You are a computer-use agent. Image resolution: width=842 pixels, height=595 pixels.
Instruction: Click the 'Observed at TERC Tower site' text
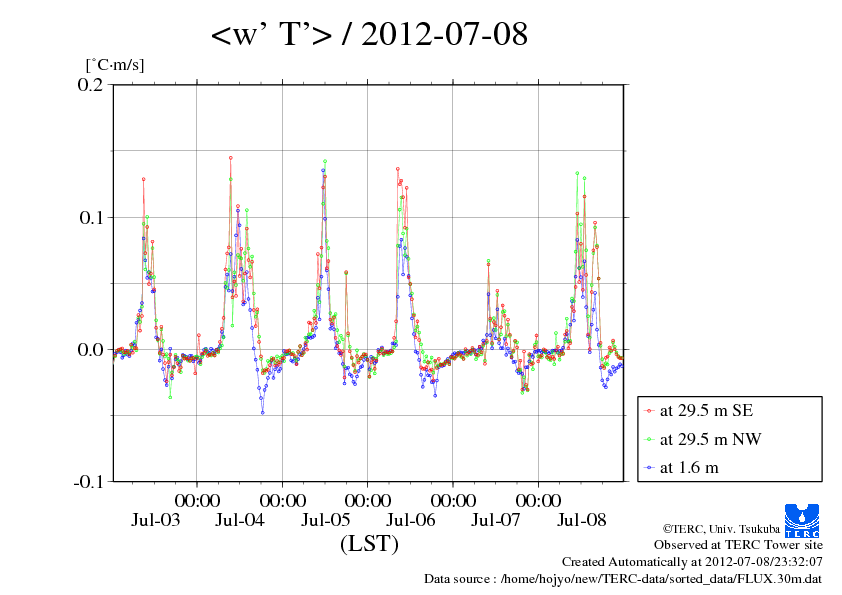(x=738, y=545)
